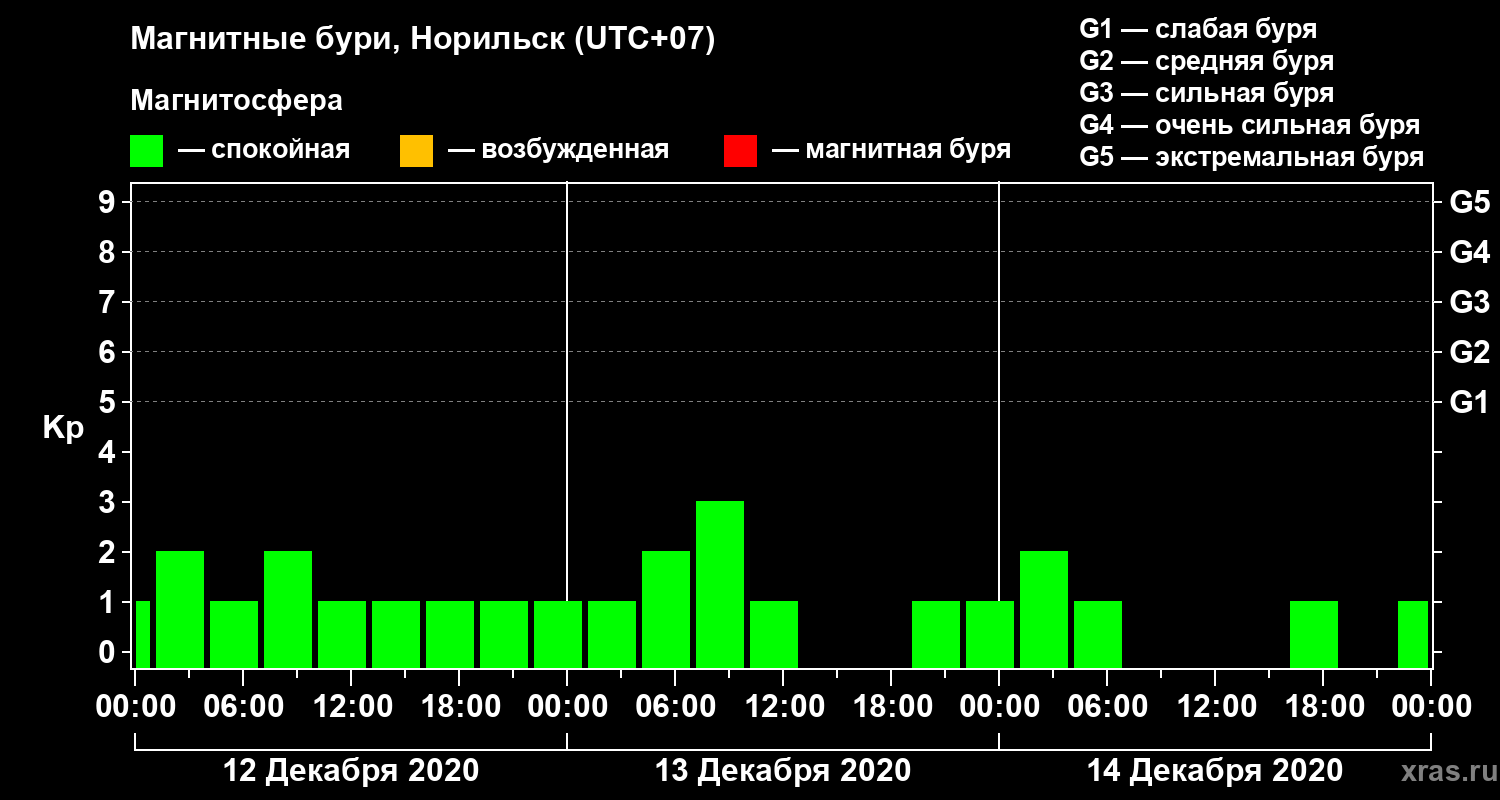Click the G4 right axis label
1500x800 pixels.
[1469, 252]
